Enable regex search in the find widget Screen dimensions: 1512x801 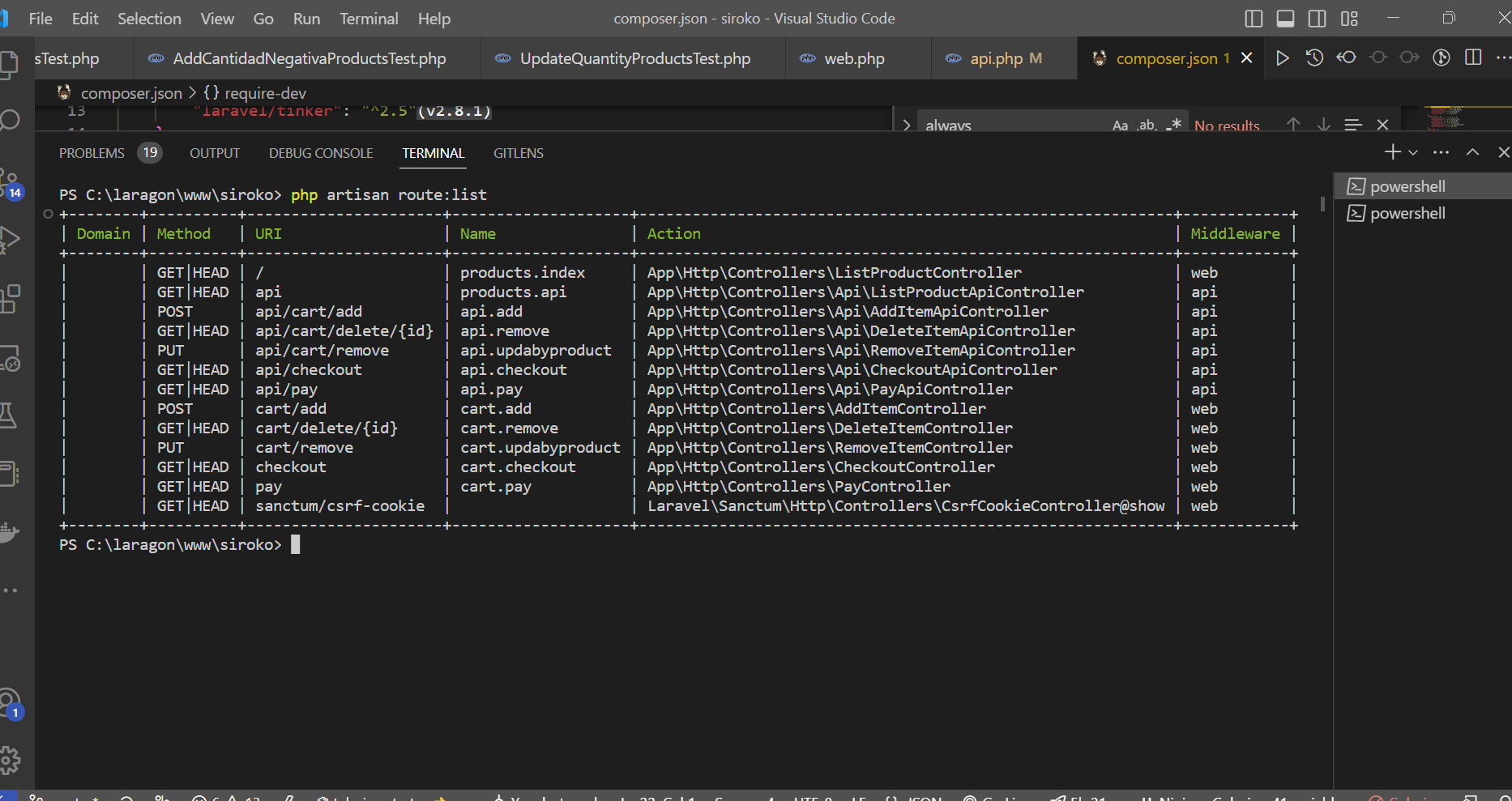click(1175, 124)
